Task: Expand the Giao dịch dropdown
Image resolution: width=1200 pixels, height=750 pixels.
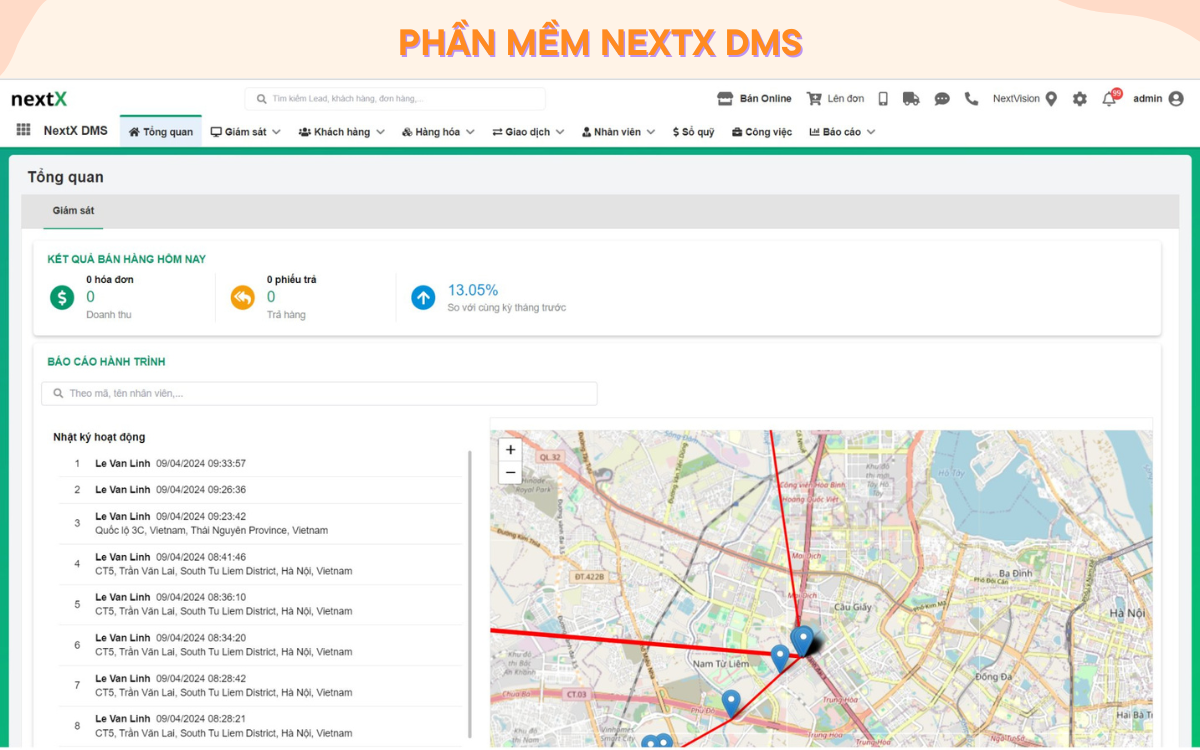Action: click(527, 131)
